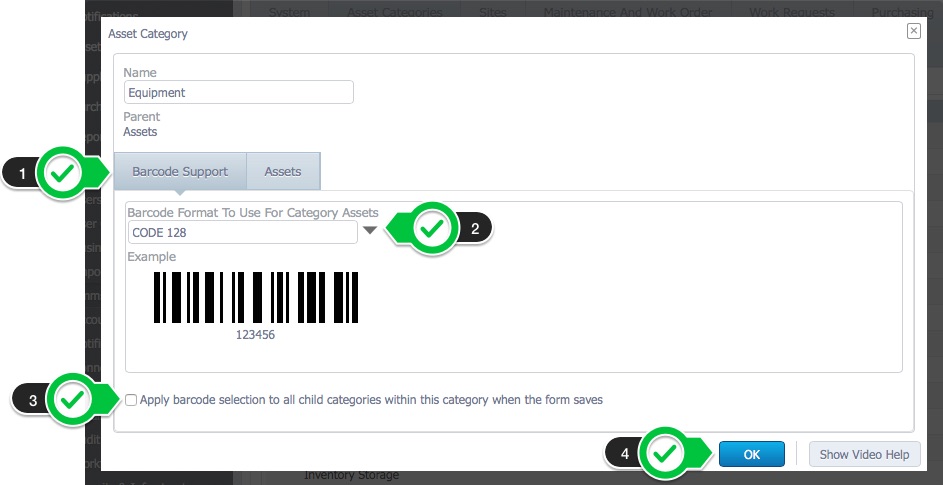Screen dimensions: 943x485
Task: Click the example barcode image 123456
Action: (x=256, y=306)
